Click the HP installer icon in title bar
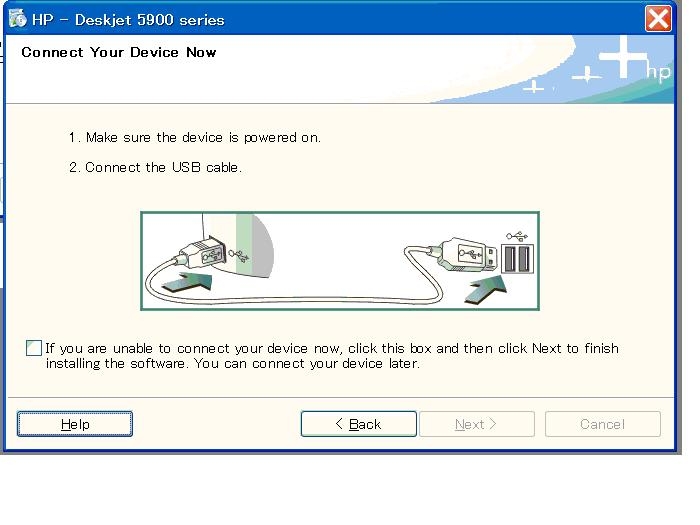The height and width of the screenshot is (525, 700). pyautogui.click(x=17, y=19)
